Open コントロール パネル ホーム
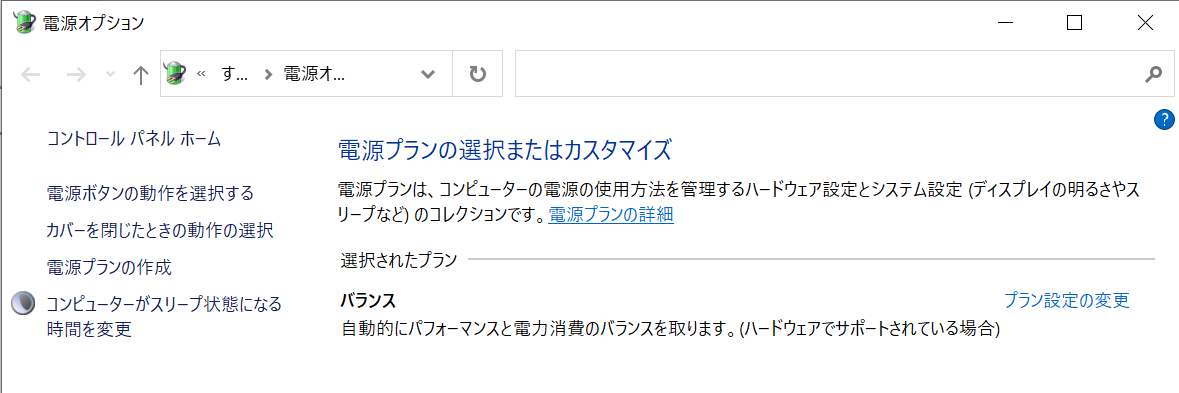Image resolution: width=1179 pixels, height=393 pixels. [134, 138]
